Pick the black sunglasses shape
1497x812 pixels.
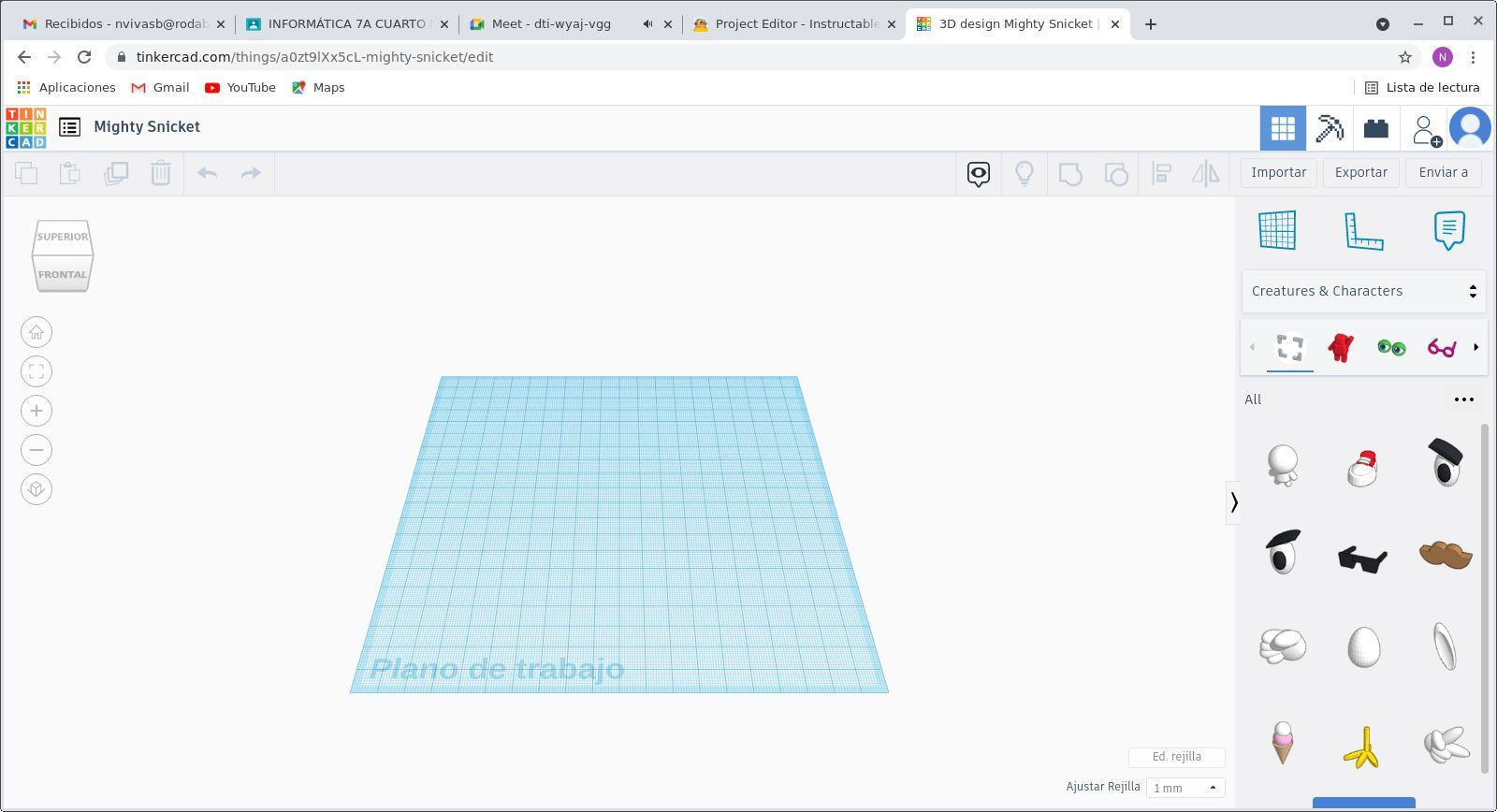point(1363,558)
